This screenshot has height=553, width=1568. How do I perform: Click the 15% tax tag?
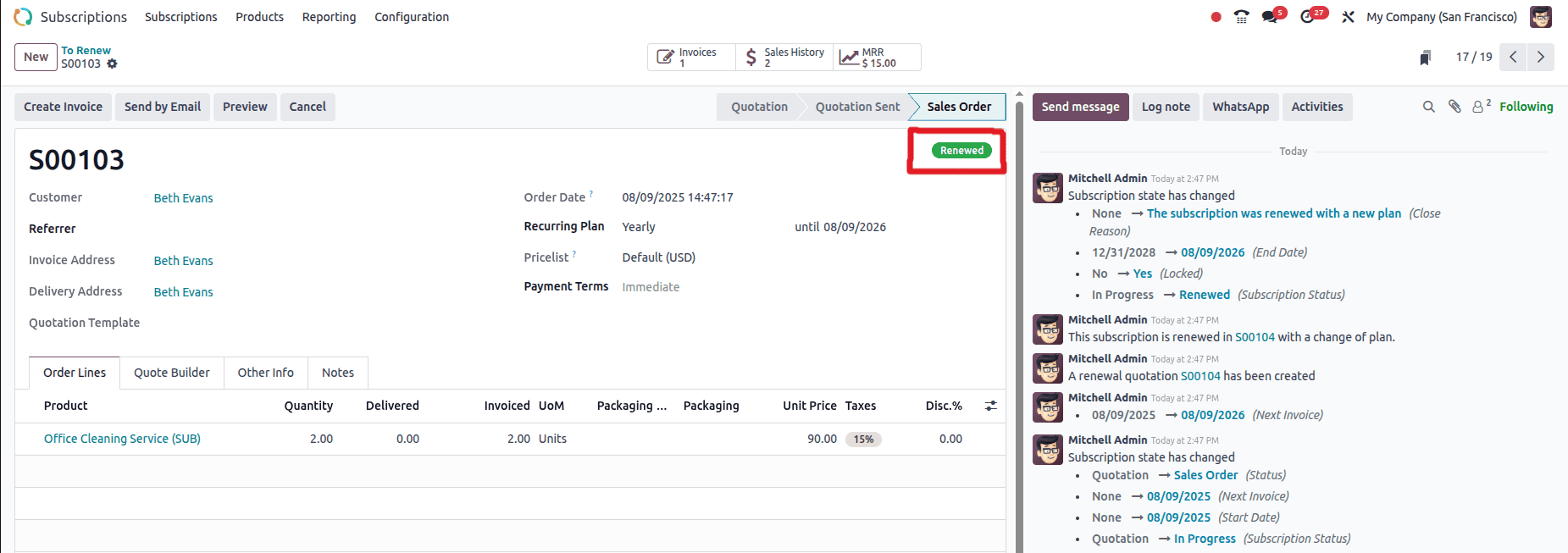(863, 440)
